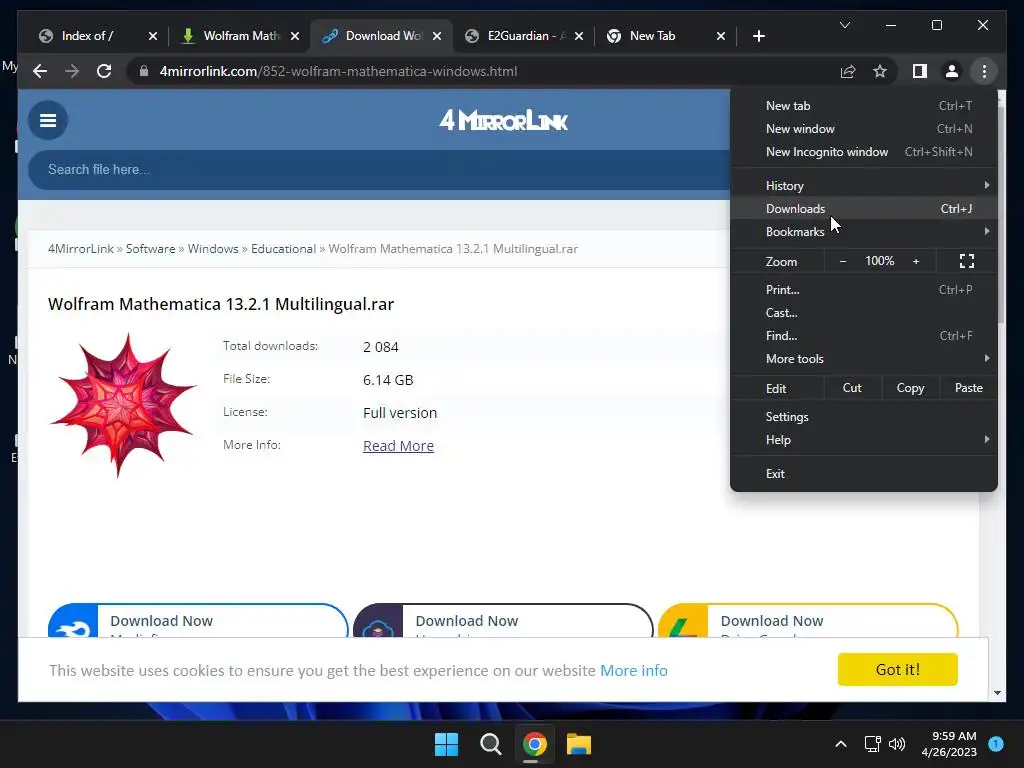Open the Windows Start menu
1024x768 pixels.
[447, 744]
